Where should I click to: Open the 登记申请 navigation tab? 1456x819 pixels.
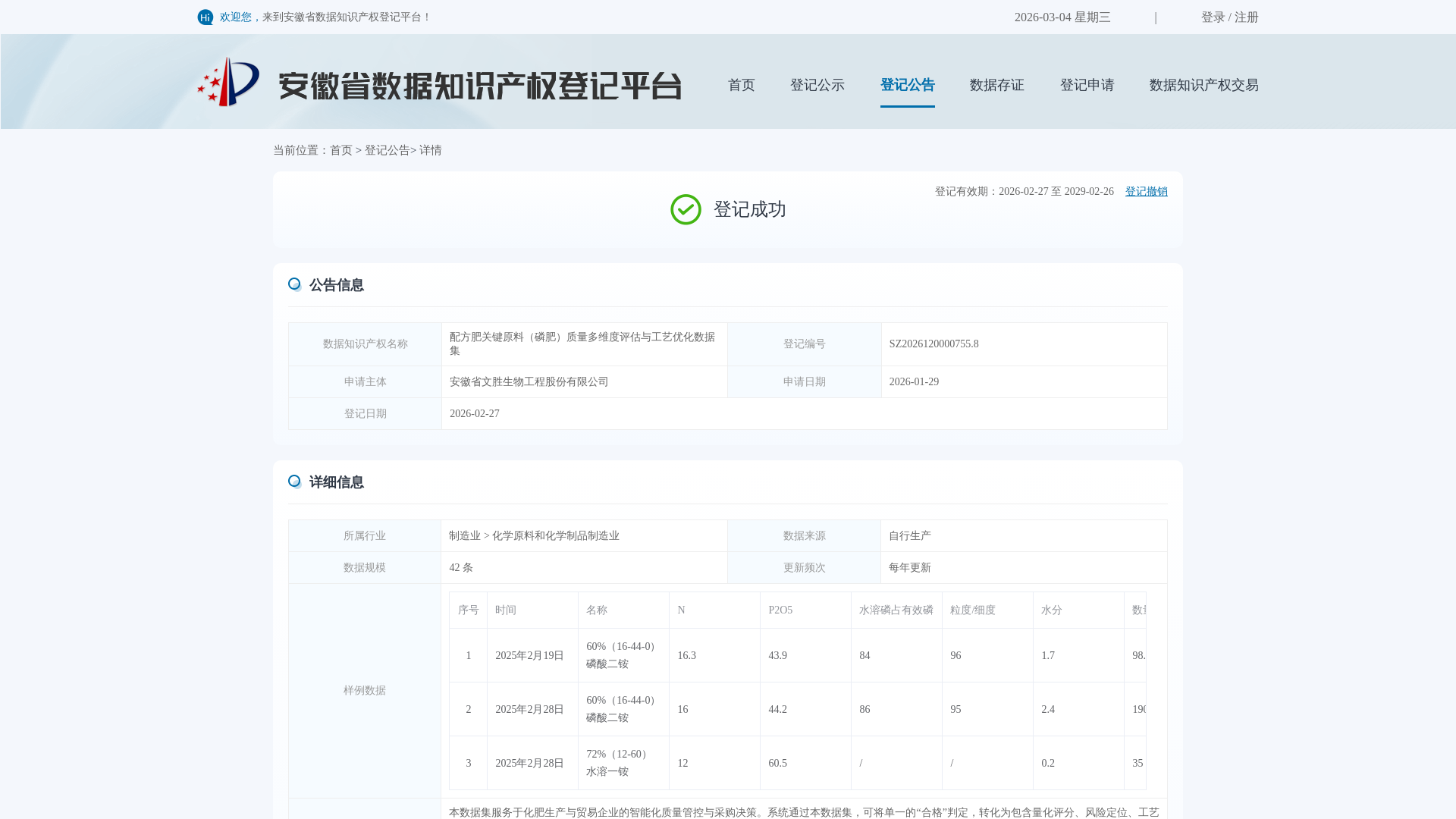(x=1087, y=85)
